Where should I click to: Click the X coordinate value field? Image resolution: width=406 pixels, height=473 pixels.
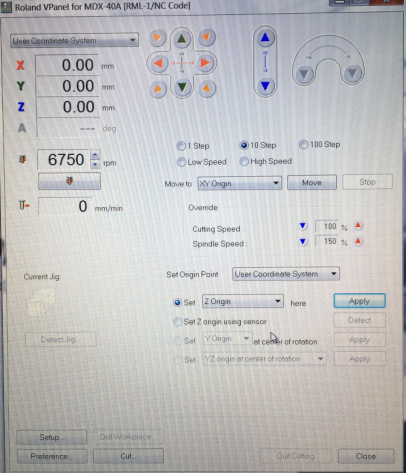pos(67,65)
